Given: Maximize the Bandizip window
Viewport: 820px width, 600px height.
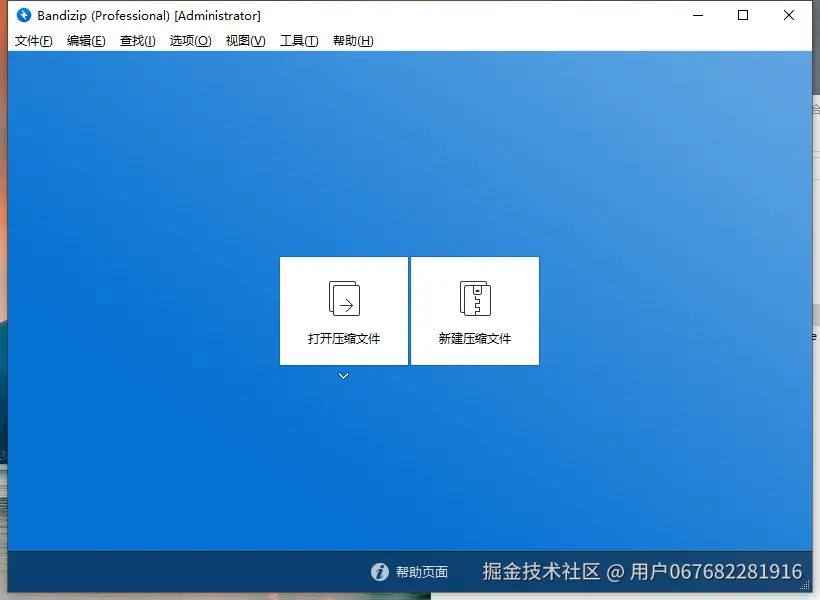Looking at the screenshot, I should pyautogui.click(x=742, y=16).
